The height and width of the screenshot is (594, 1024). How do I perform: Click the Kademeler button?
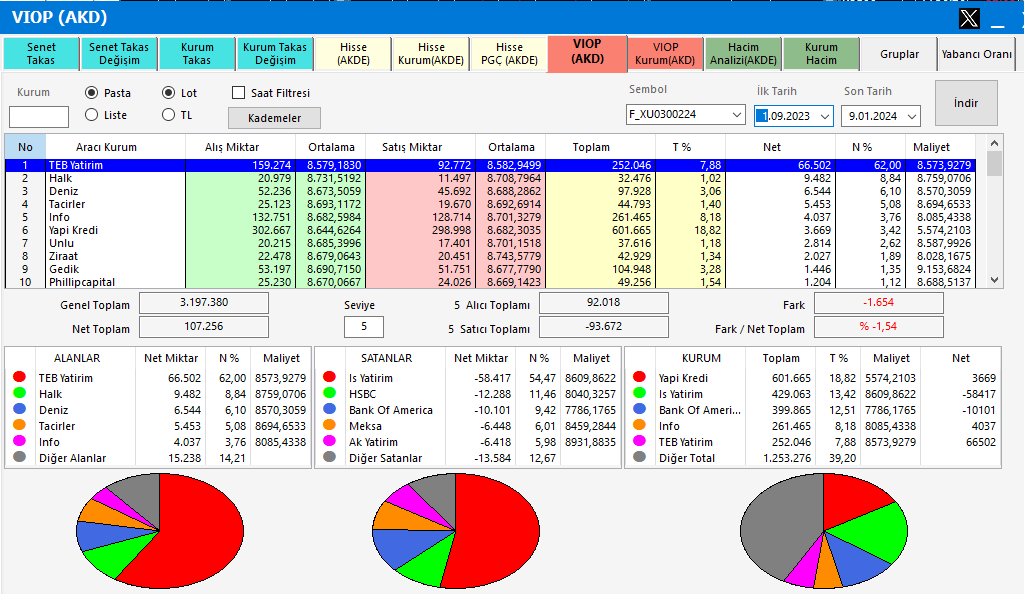[274, 118]
